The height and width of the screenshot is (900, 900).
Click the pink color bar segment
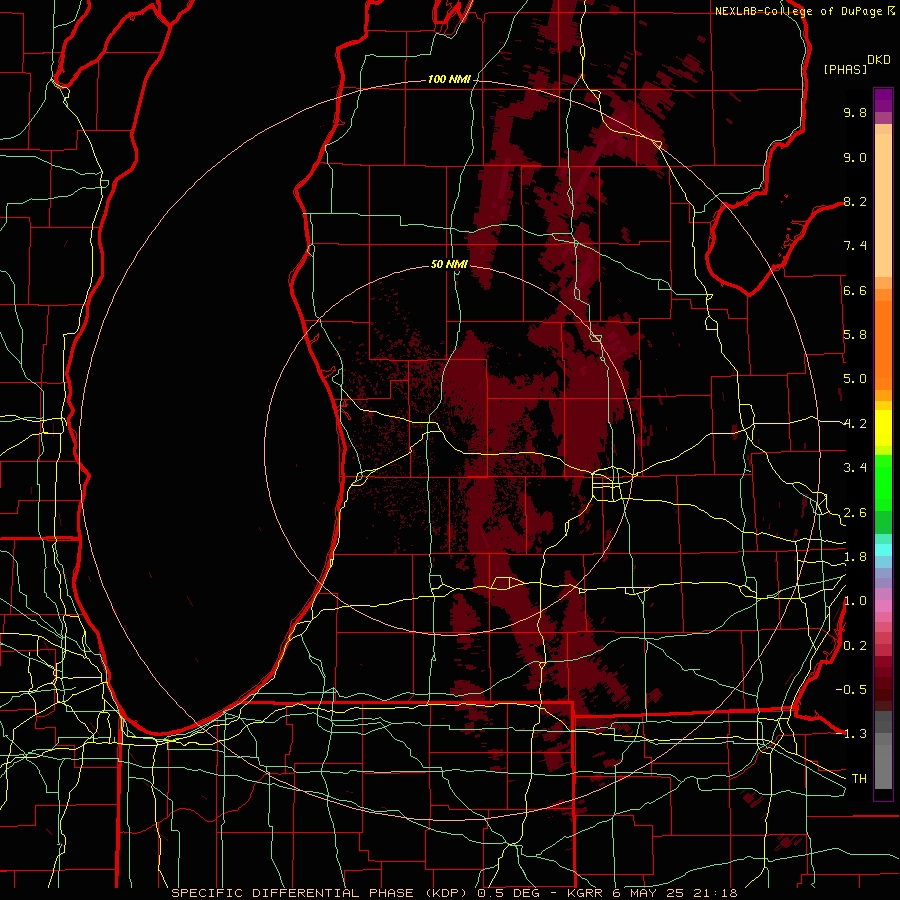point(883,606)
